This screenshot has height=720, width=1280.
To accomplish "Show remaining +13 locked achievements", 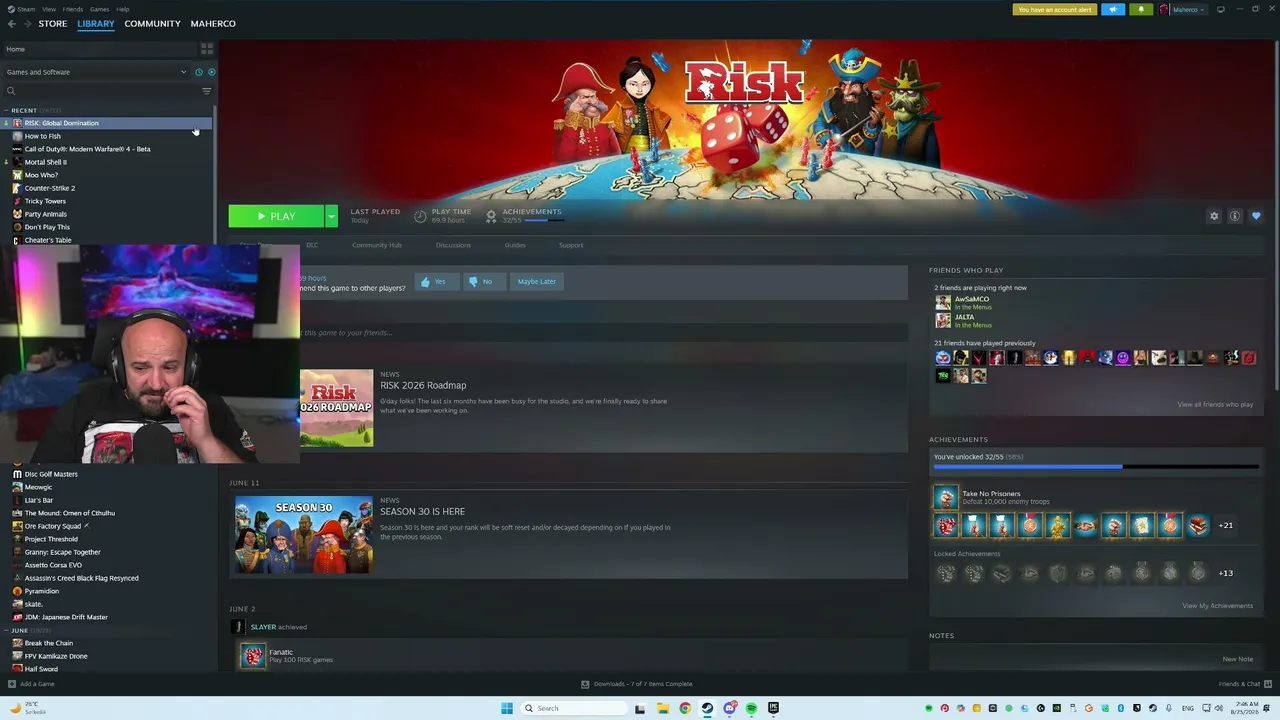I will click(1225, 574).
